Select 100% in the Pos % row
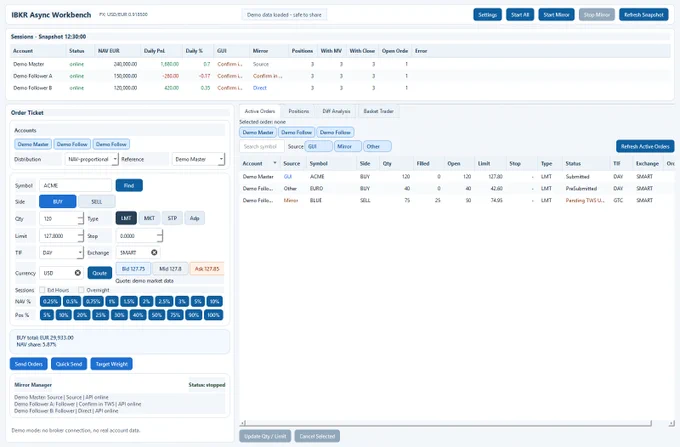680x447 pixels. (213, 315)
